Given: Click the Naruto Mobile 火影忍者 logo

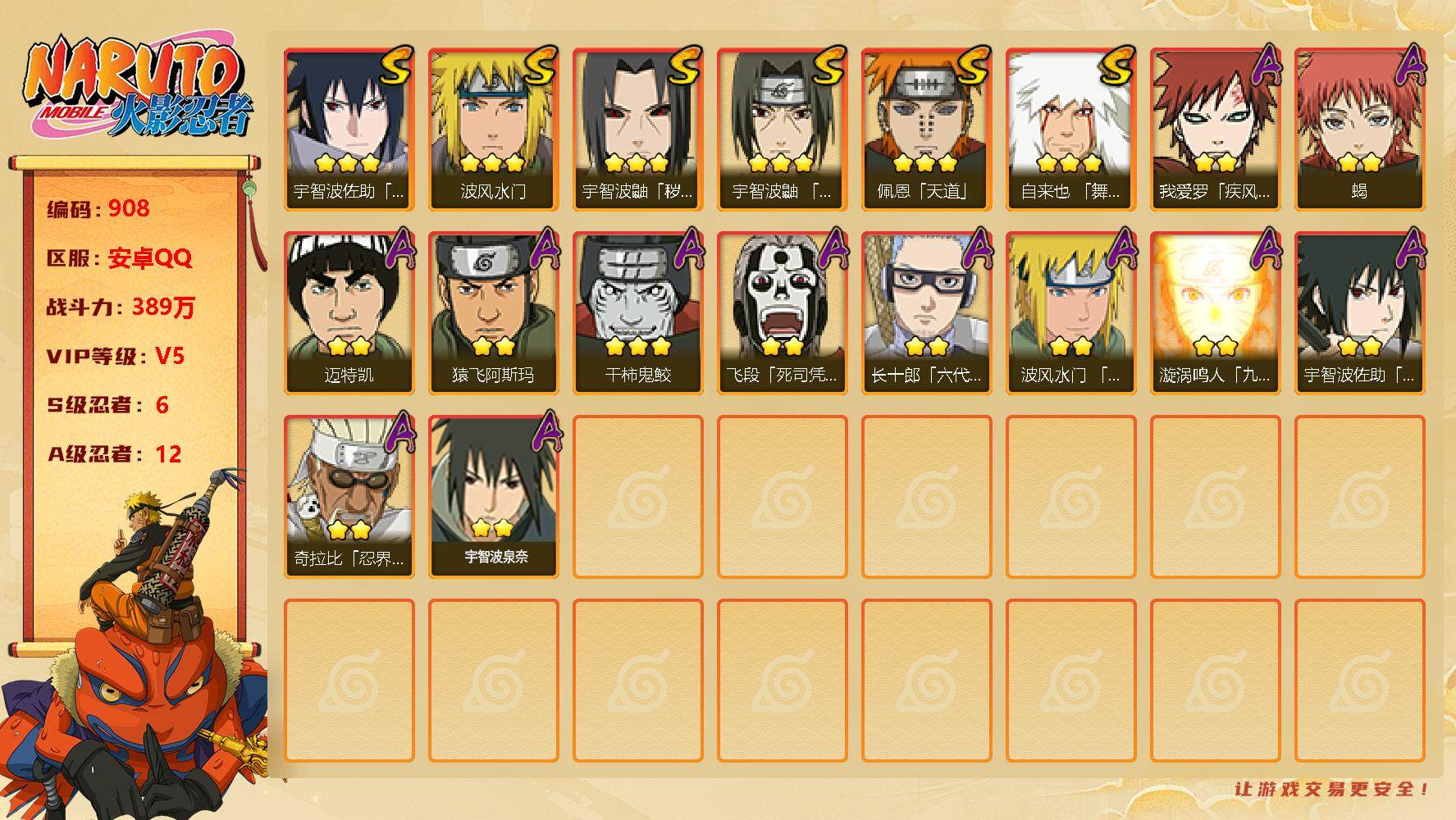Looking at the screenshot, I should point(138,88).
